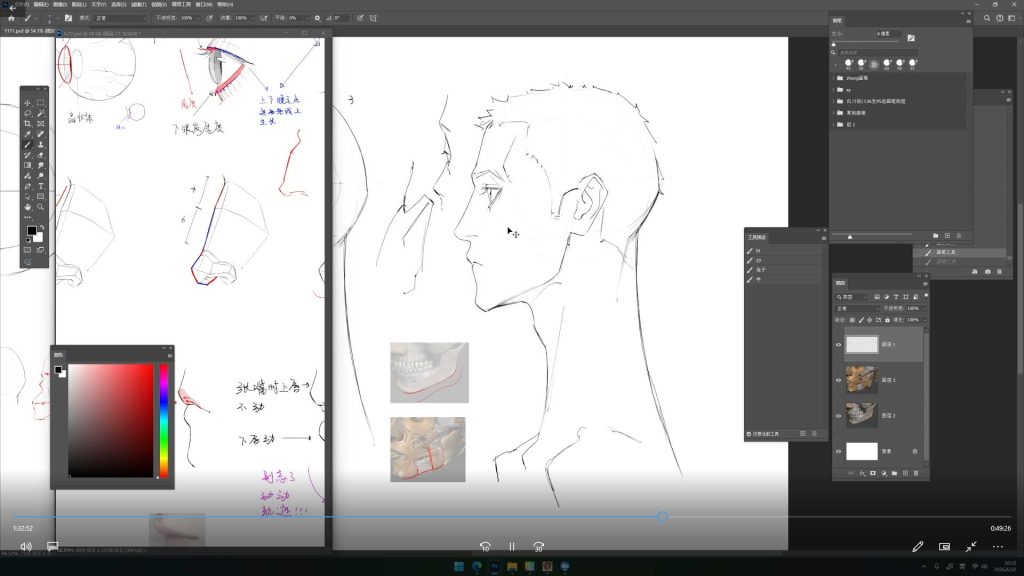Select the Type tool
Image resolution: width=1024 pixels, height=576 pixels.
click(40, 186)
